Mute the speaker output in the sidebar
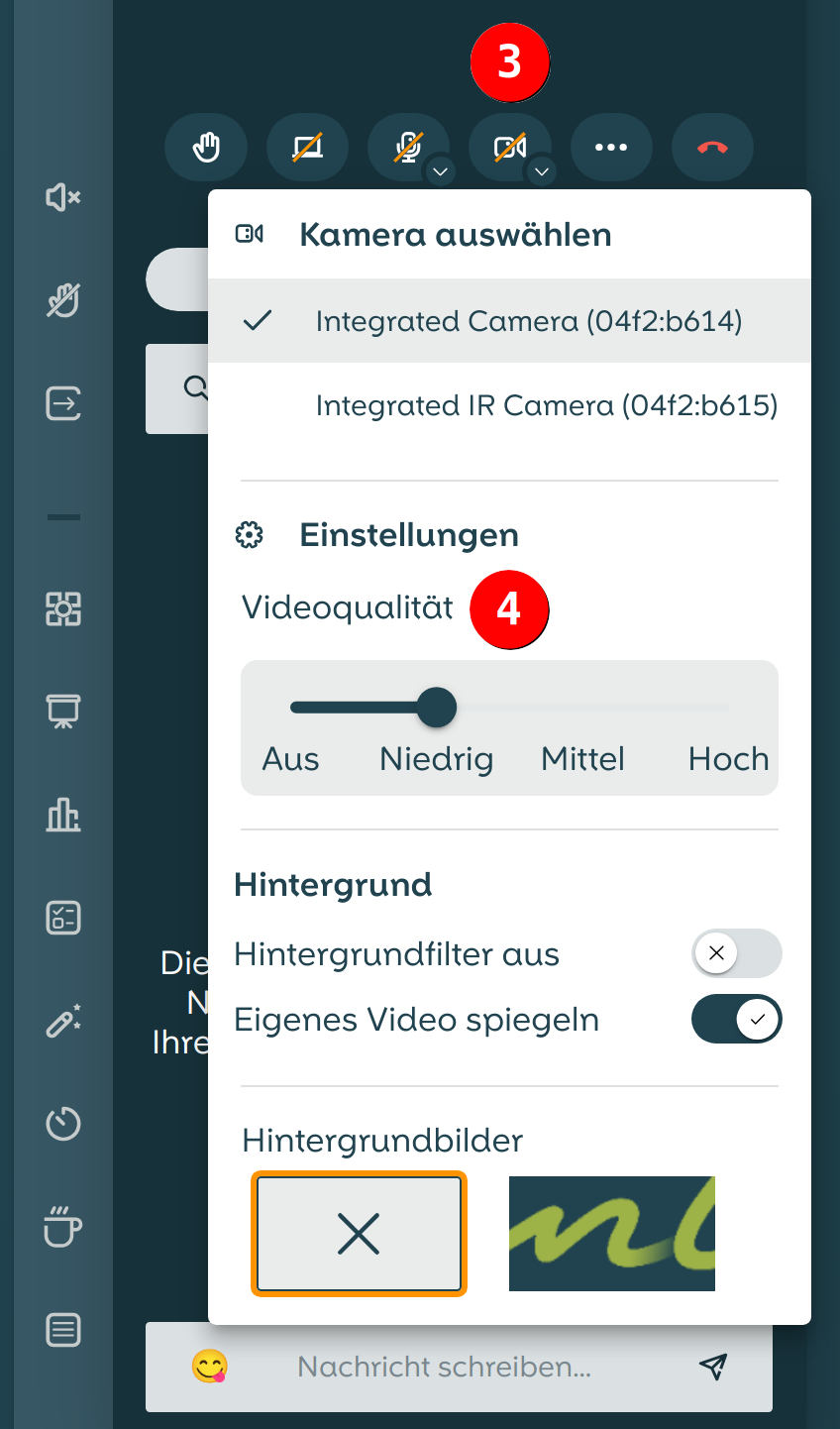Viewport: 840px width, 1429px height. [62, 198]
